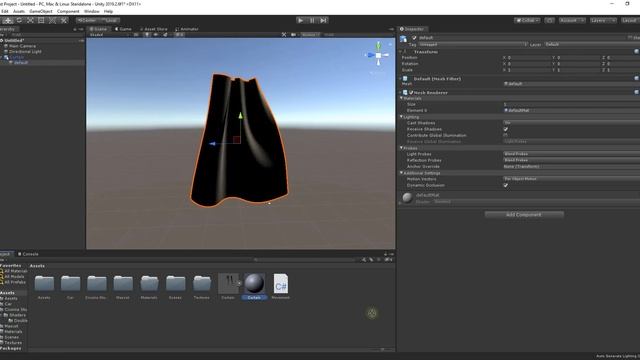The height and width of the screenshot is (360, 640).
Task: Toggle scene lighting in Scene view
Action: click(147, 35)
